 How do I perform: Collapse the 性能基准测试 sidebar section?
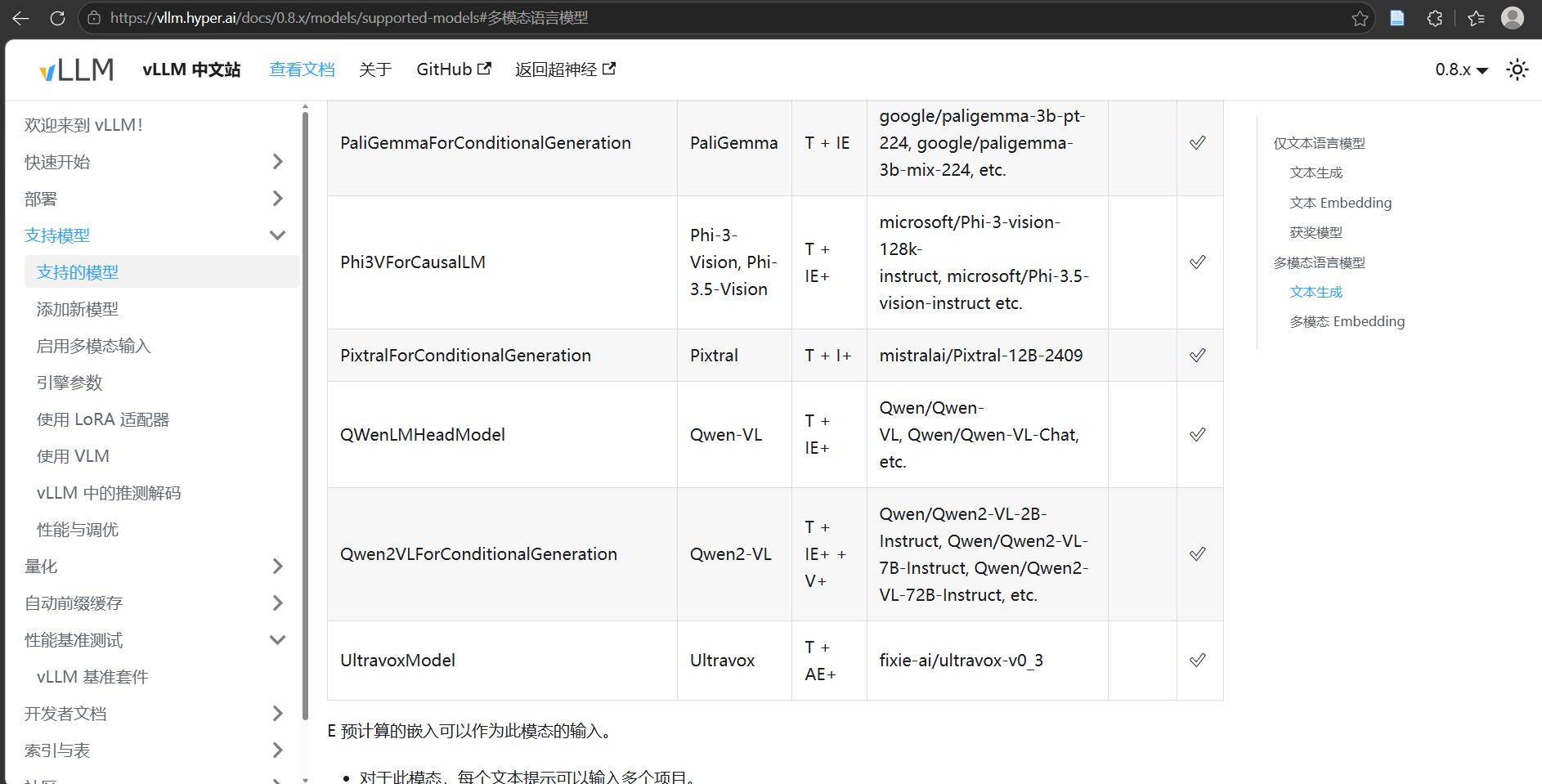tap(277, 640)
